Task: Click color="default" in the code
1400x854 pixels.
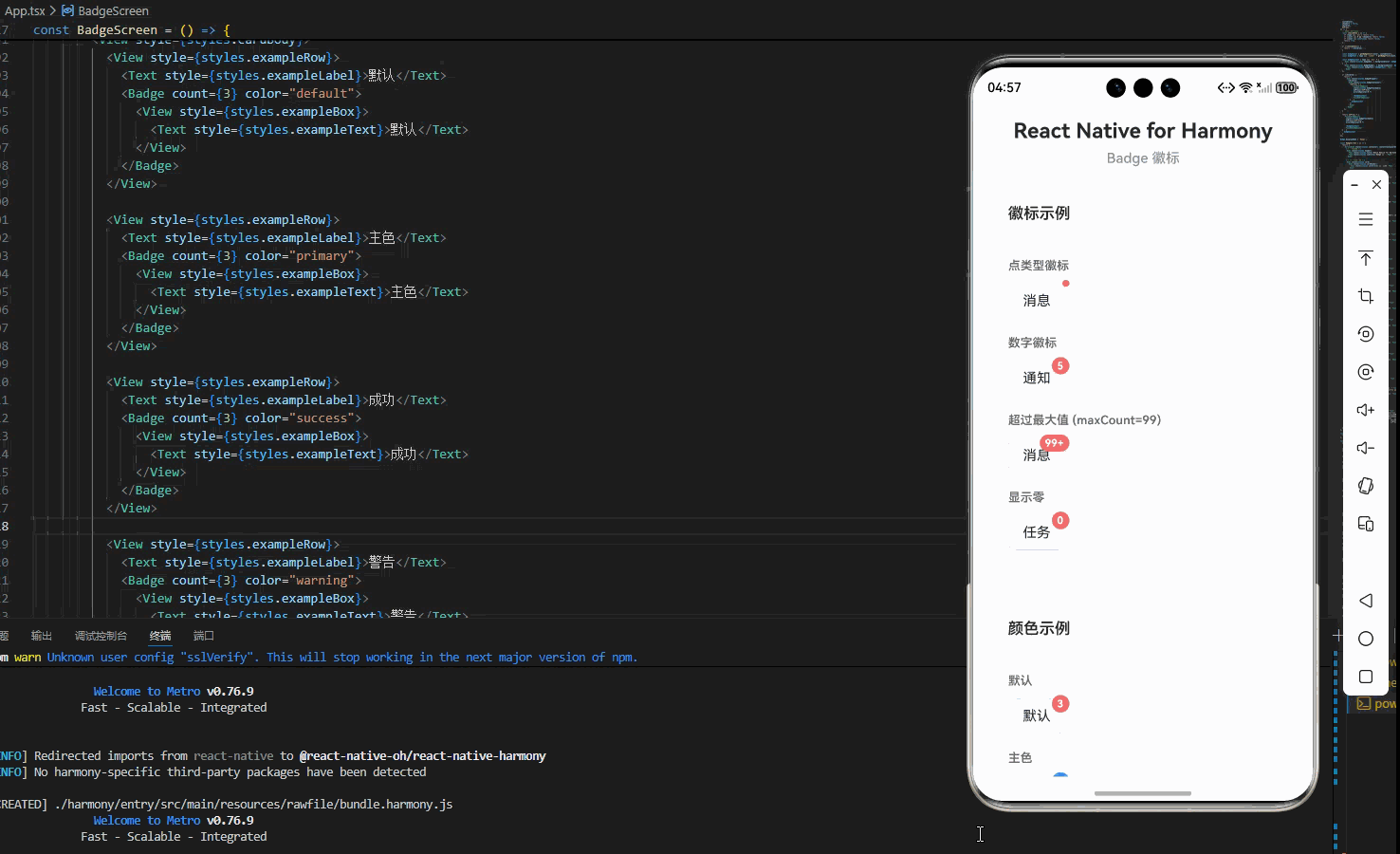Action: click(x=299, y=94)
